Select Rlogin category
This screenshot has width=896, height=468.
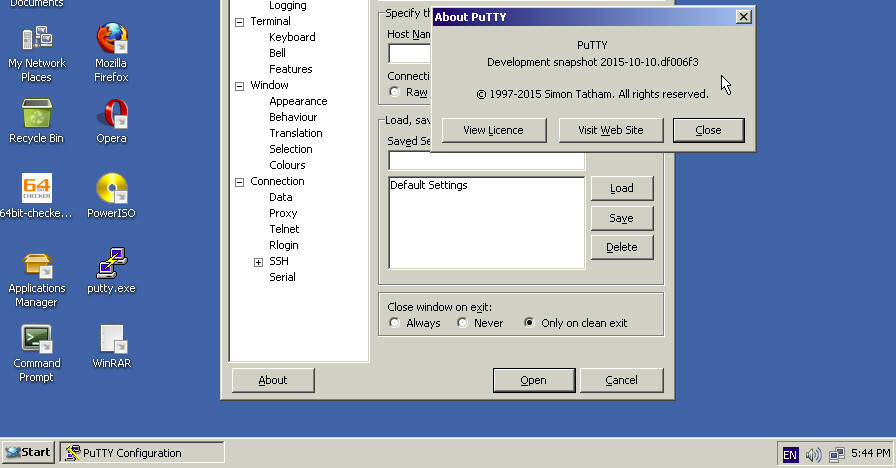pos(283,245)
